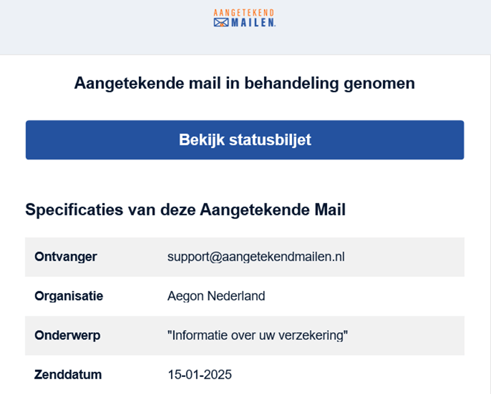Click the Onderwerp table row
491x394 pixels.
point(245,335)
